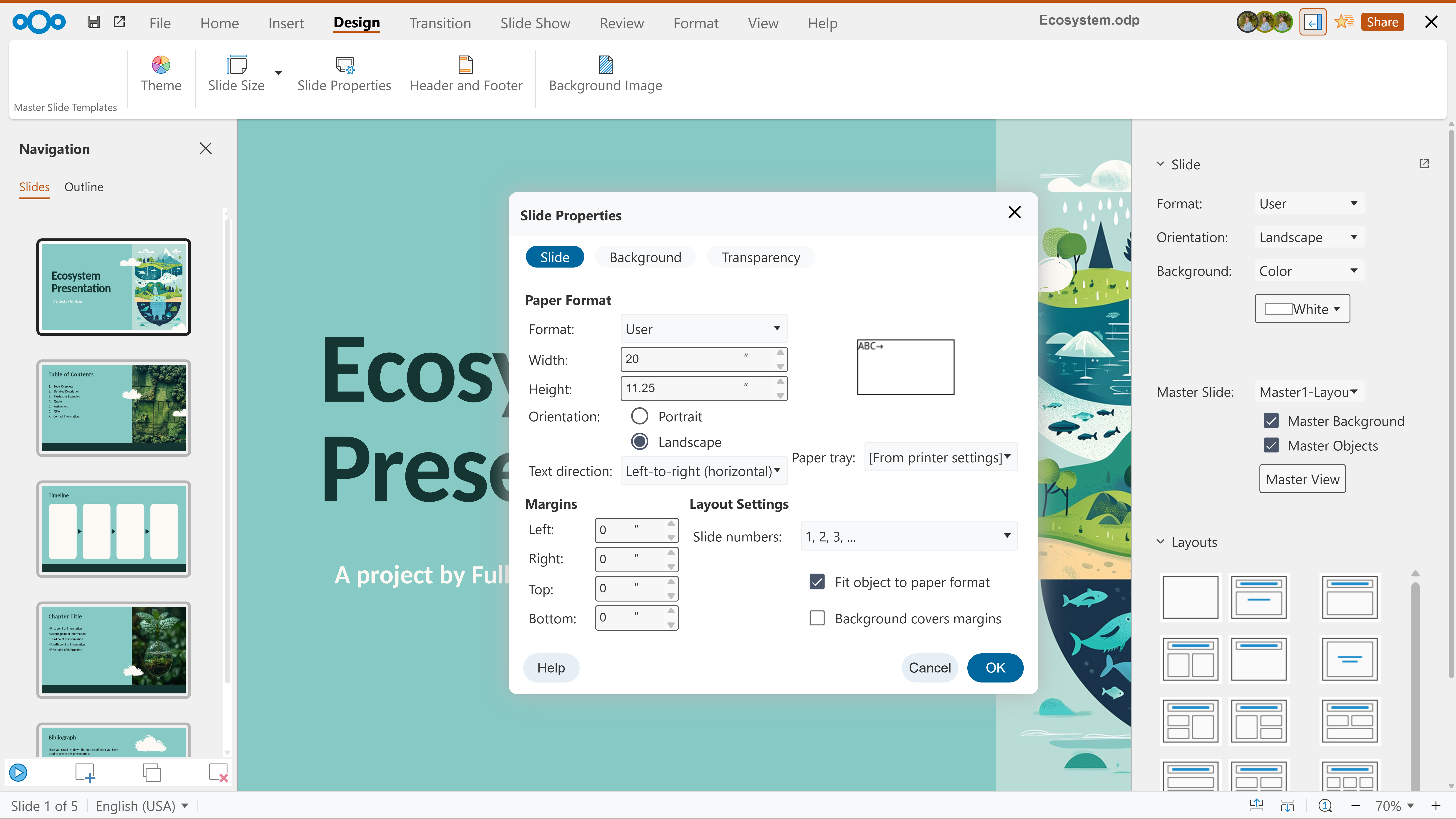Add a new slide using the bottom icon
This screenshot has height=819, width=1456.
85,772
